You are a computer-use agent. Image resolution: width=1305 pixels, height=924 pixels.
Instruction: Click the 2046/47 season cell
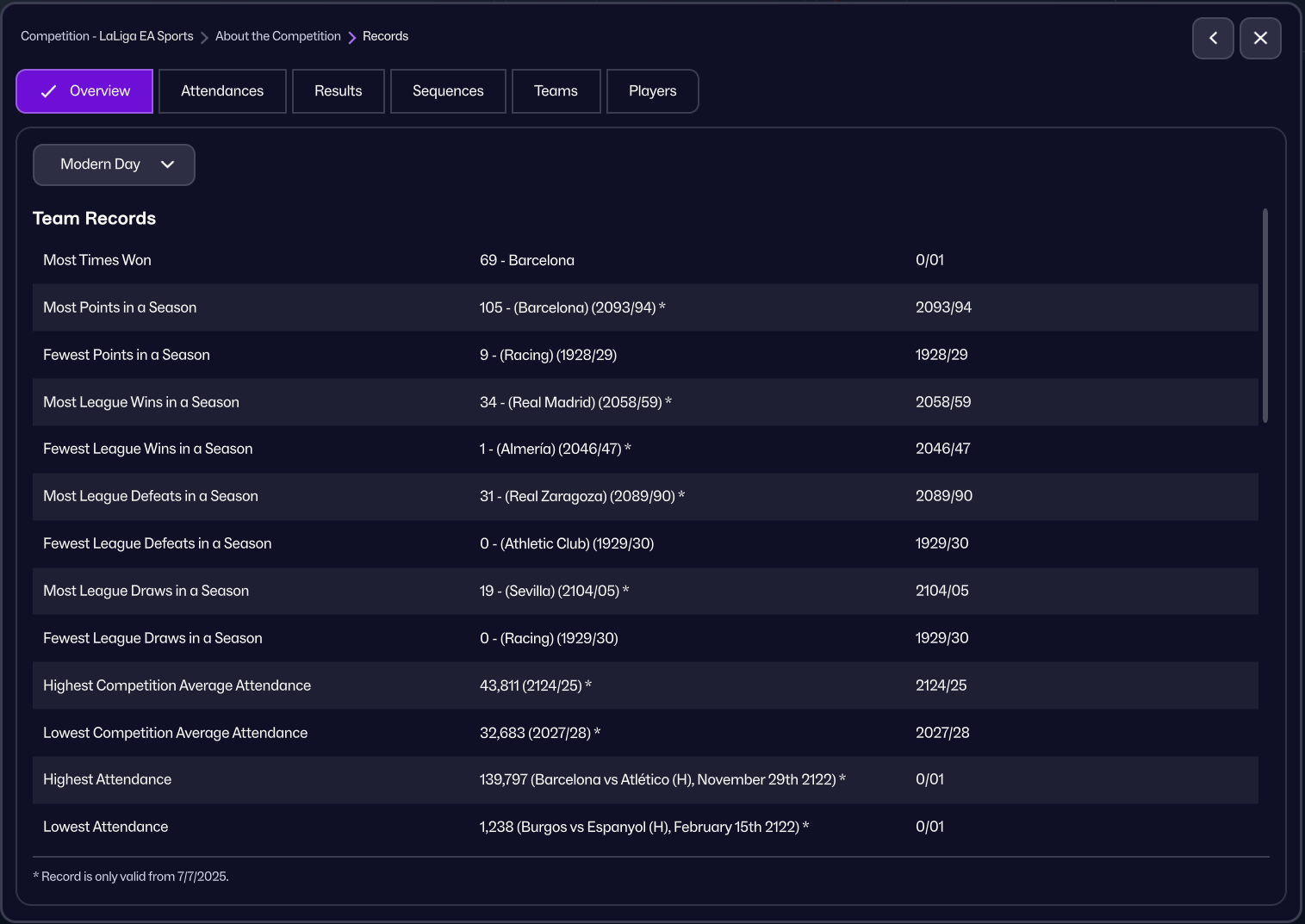[943, 449]
